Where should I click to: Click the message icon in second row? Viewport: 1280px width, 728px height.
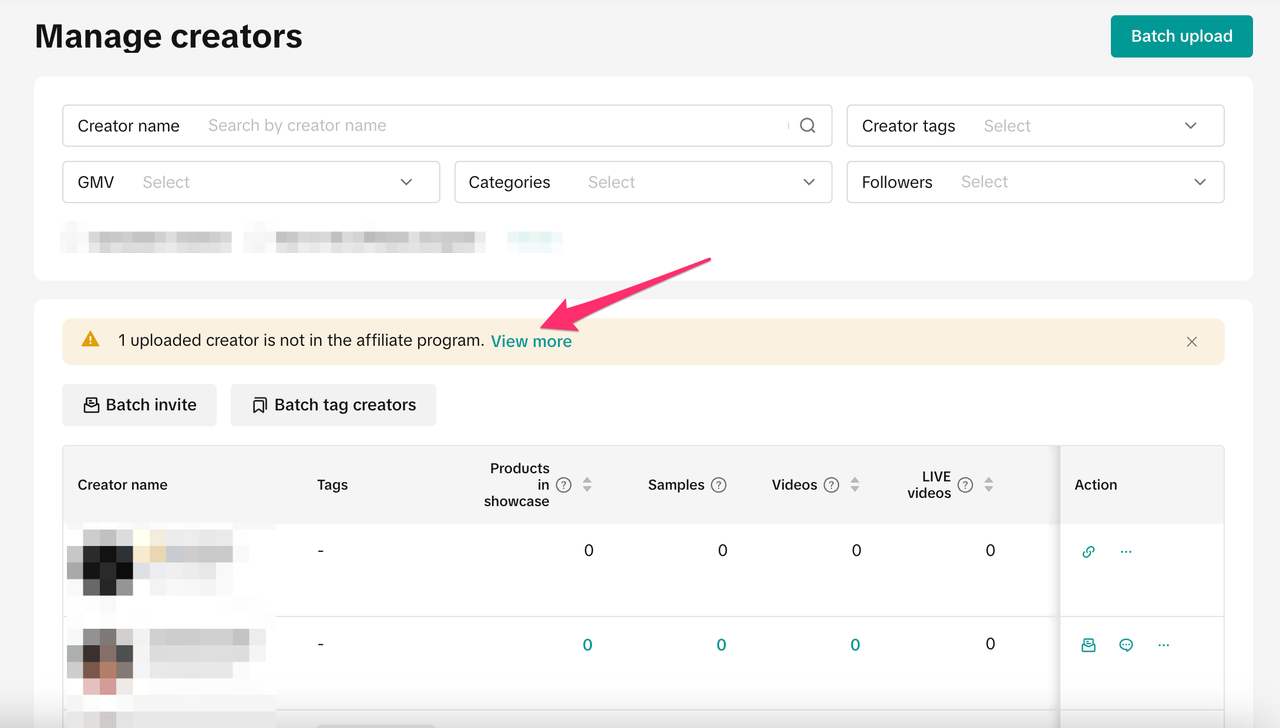point(1126,645)
